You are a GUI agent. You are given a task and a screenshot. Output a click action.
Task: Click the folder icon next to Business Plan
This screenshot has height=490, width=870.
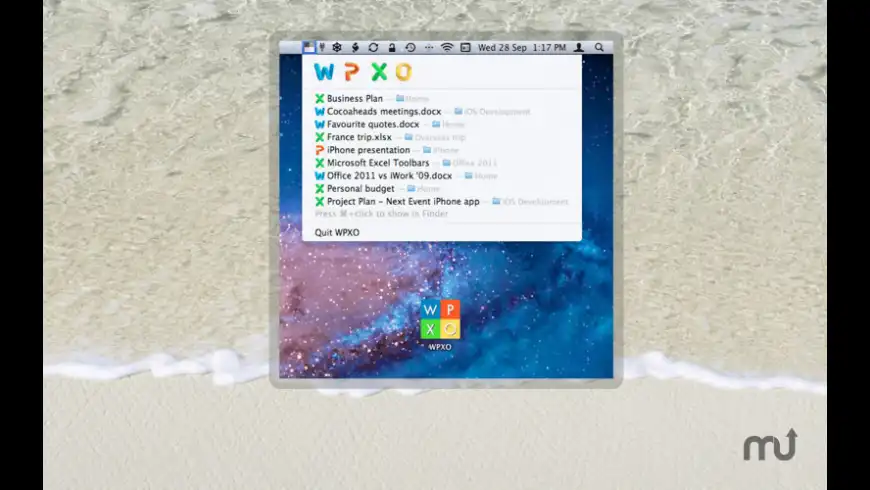(399, 98)
